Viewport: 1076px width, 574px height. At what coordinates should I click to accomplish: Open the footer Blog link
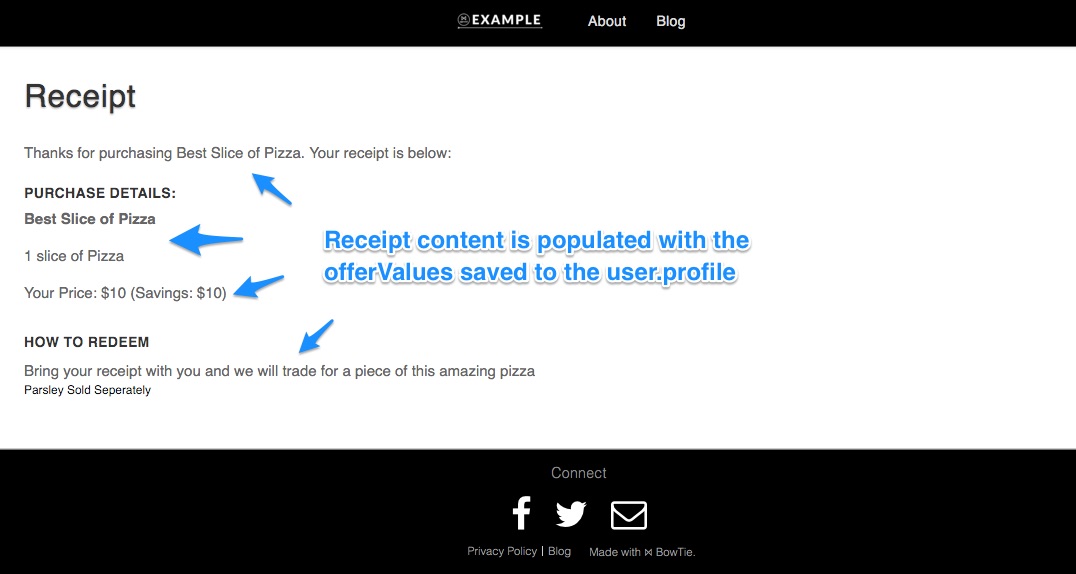click(559, 551)
